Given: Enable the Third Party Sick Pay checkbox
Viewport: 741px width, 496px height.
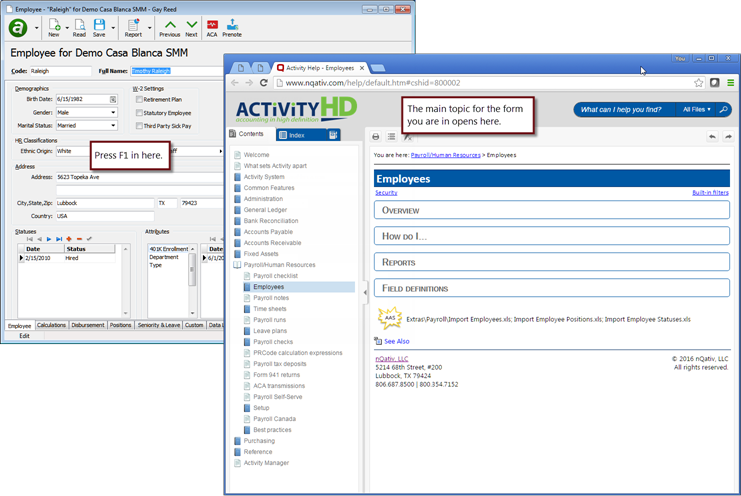Looking at the screenshot, I should (139, 126).
